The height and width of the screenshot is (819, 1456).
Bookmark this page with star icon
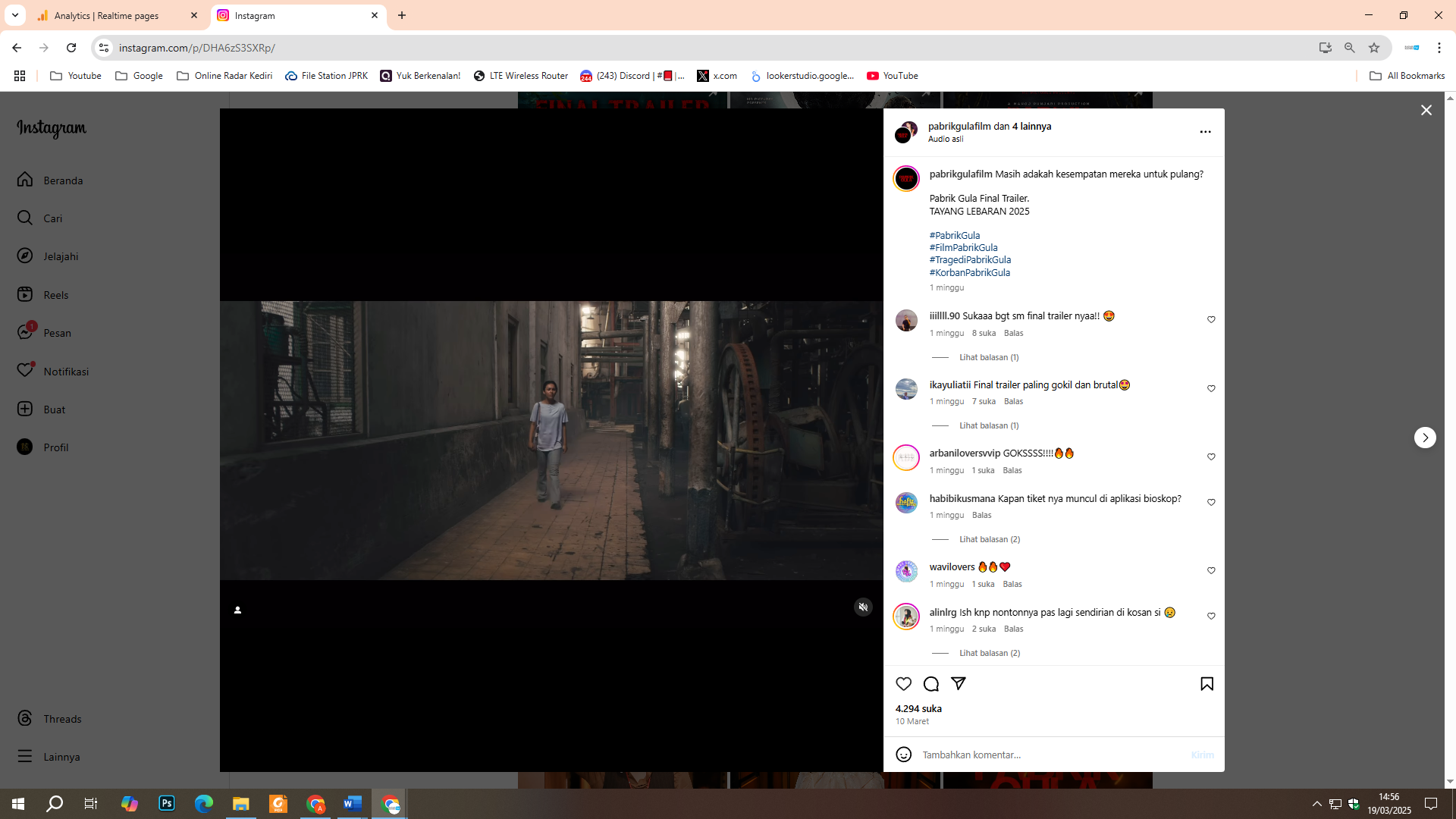pyautogui.click(x=1374, y=48)
